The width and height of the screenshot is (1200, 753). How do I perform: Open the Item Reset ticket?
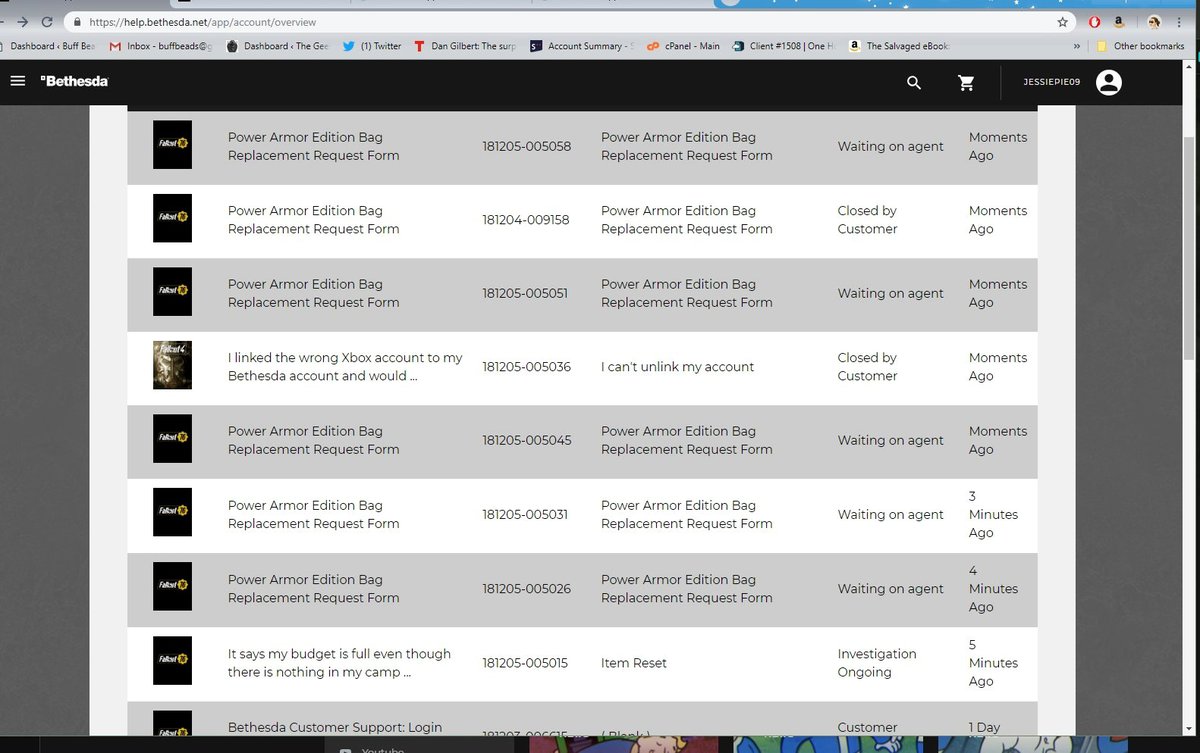tap(633, 663)
